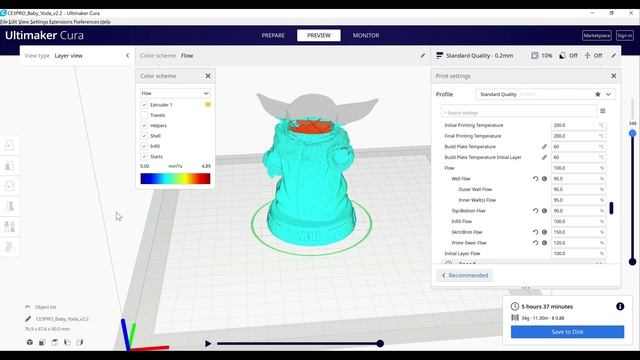Open the Flow color scheme dropdown
Image resolution: width=640 pixels, height=360 pixels.
coord(175,93)
